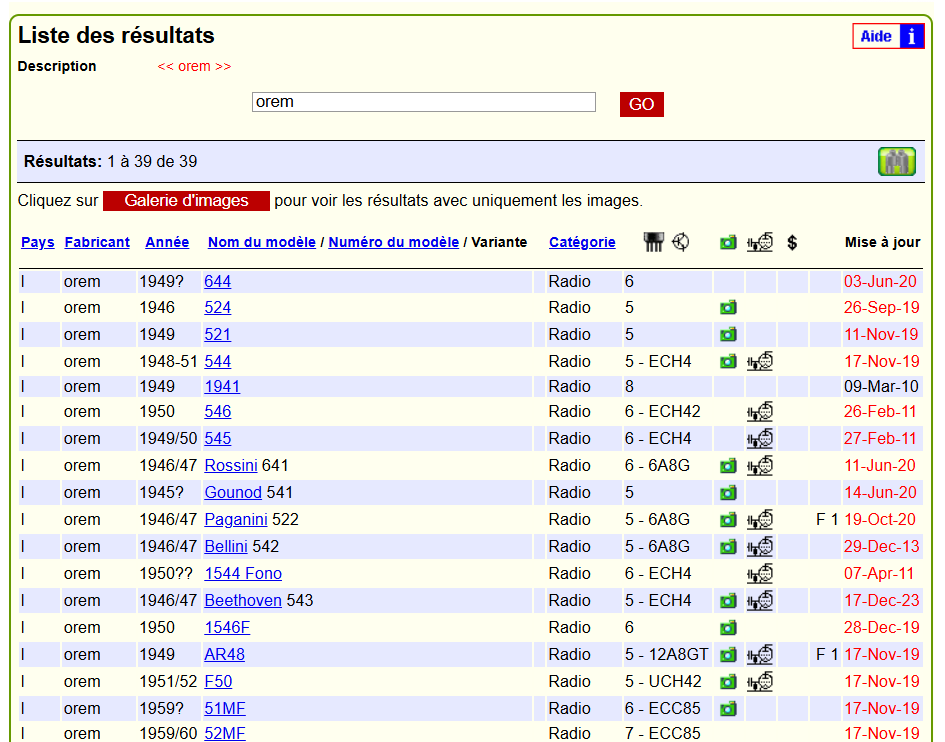Click the 09-Mar-10 update date
Image resolution: width=945 pixels, height=742 pixels.
tap(881, 386)
